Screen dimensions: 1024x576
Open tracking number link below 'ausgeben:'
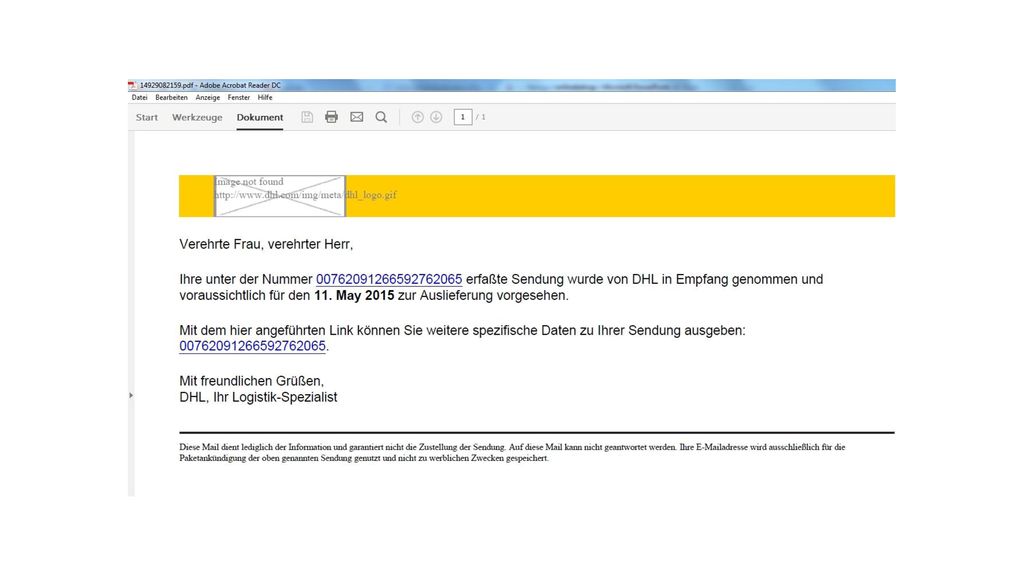pyautogui.click(x=252, y=346)
